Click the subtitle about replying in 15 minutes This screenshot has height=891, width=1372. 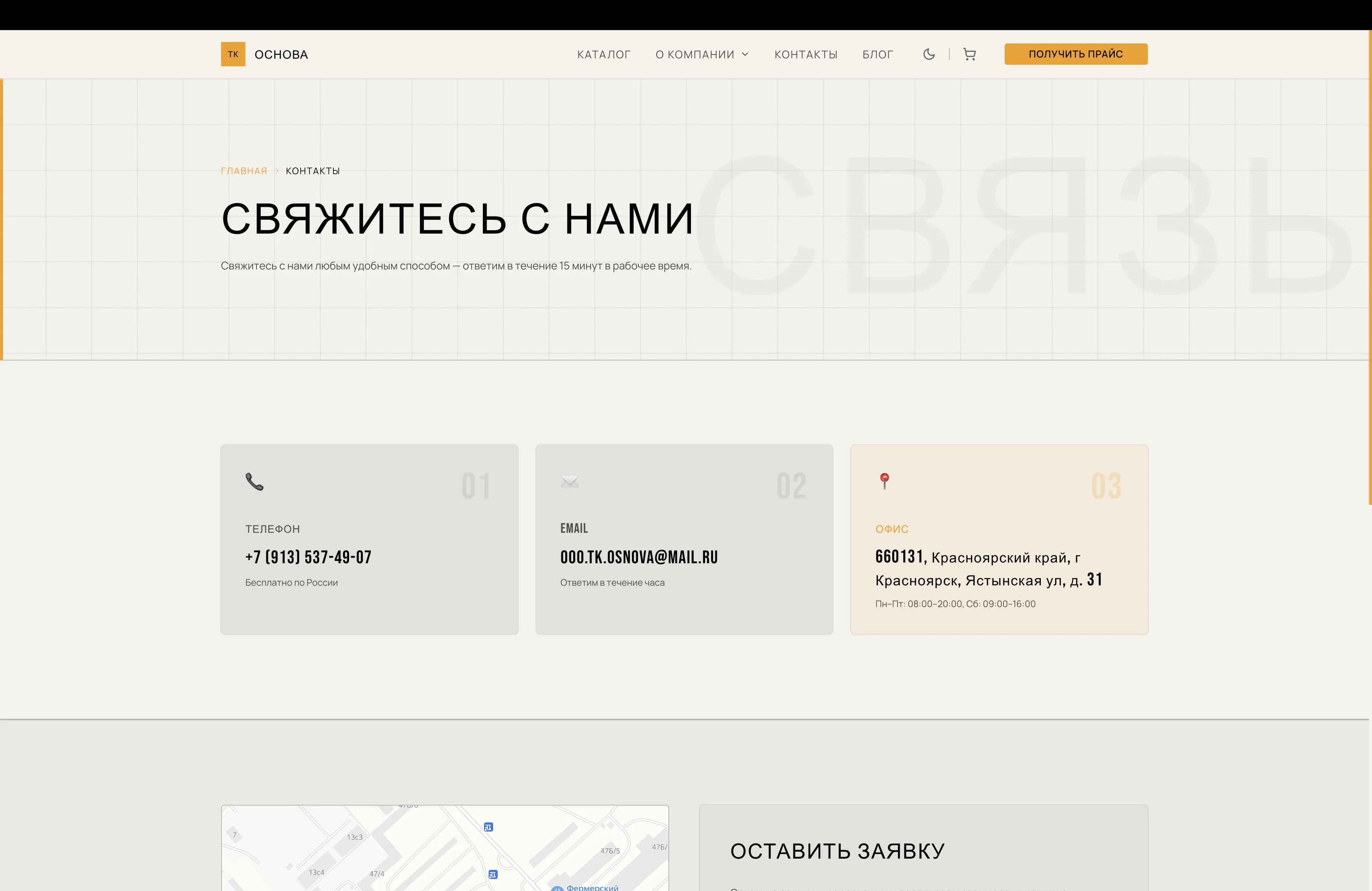(456, 266)
